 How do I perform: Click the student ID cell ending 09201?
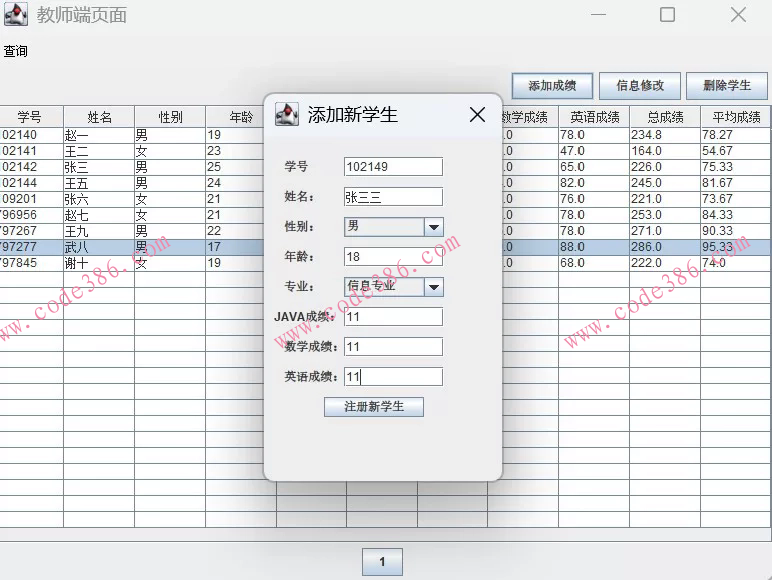tap(31, 199)
